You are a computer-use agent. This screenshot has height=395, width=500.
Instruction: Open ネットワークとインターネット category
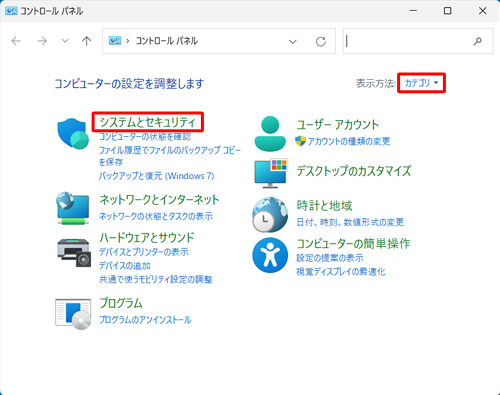tap(159, 199)
